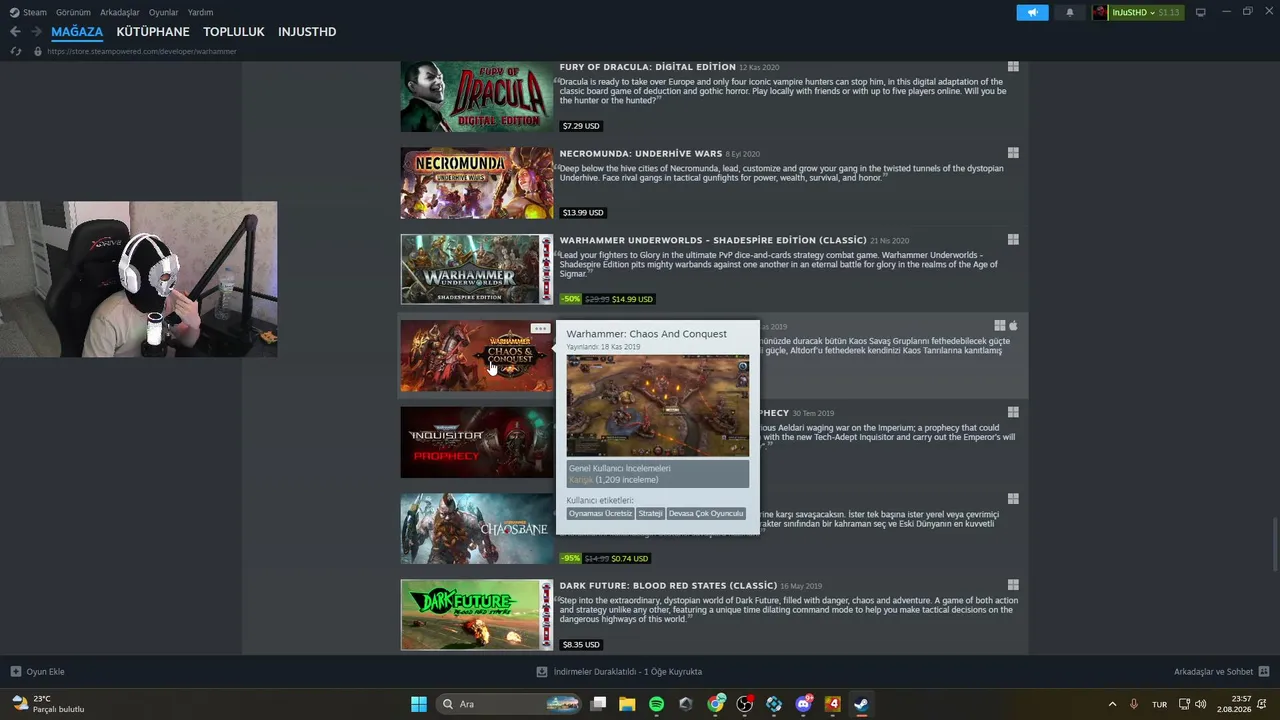1280x720 pixels.
Task: Open Fury of Dracula: Digital Edition title
Action: [647, 67]
